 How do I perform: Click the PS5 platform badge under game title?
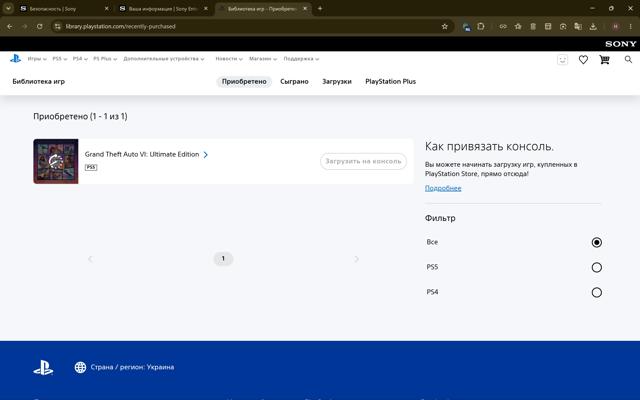(91, 167)
